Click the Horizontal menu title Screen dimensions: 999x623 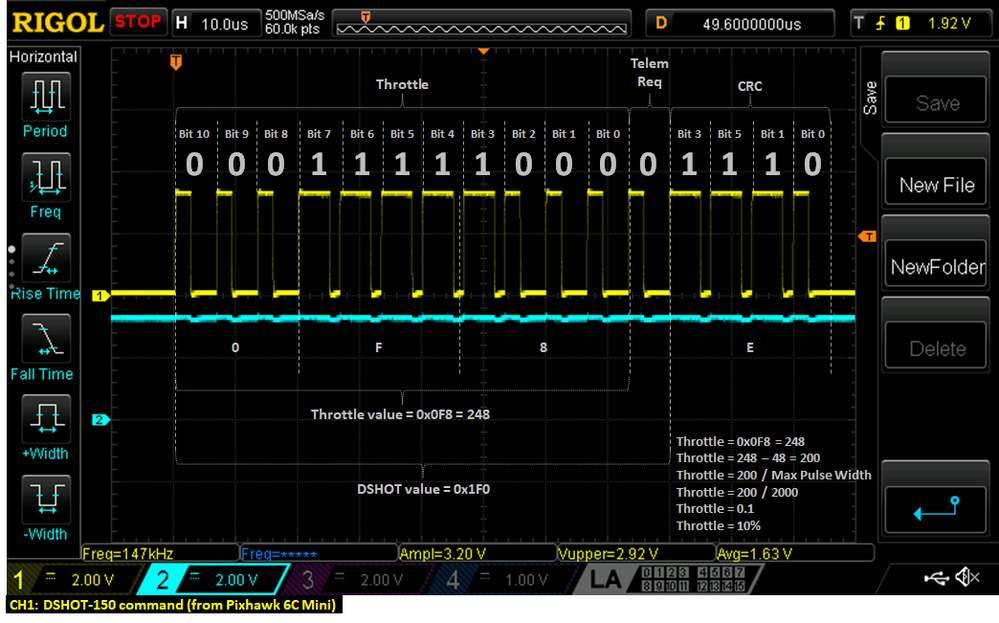click(43, 57)
